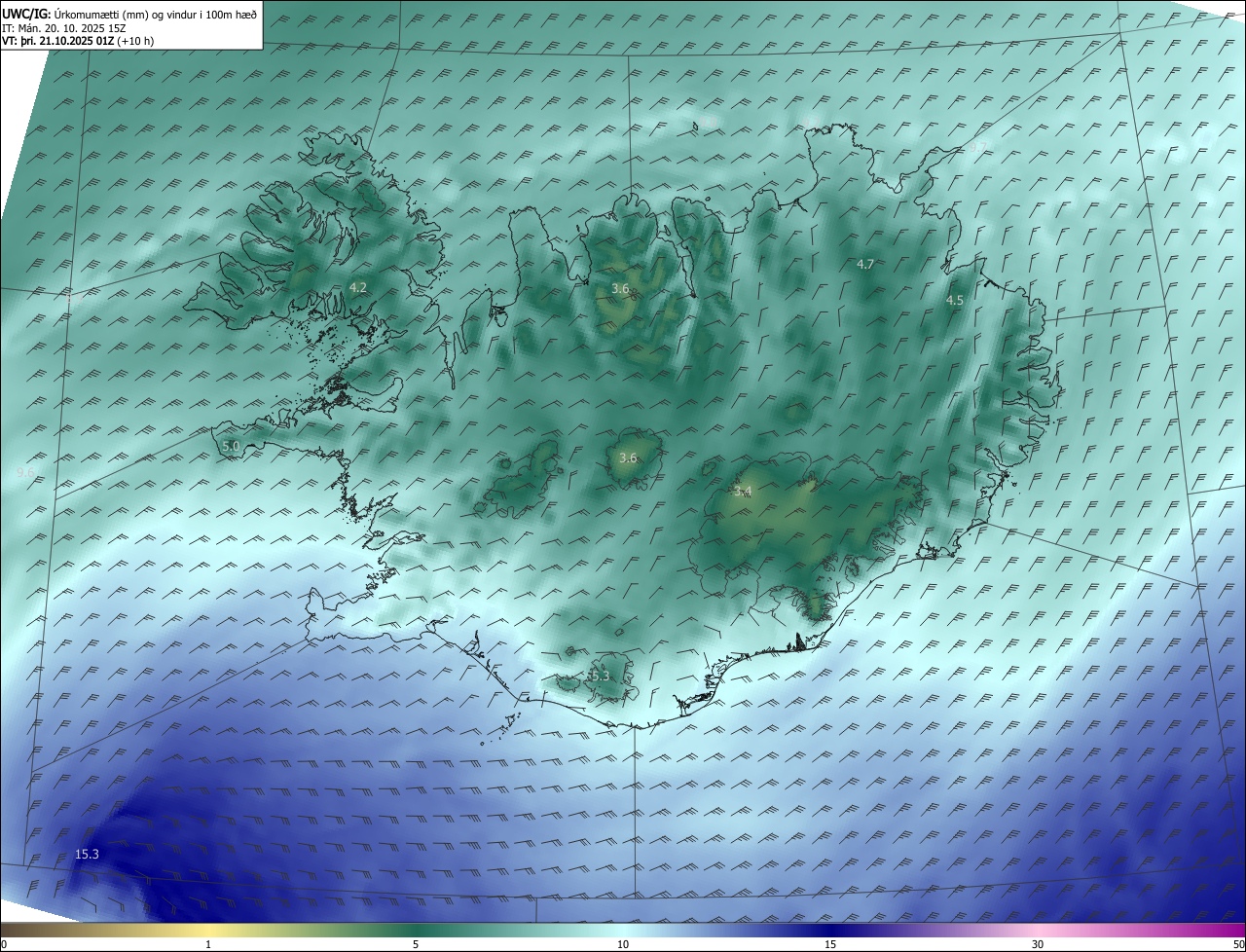Click the 5.3 value on the south coast glacier
Screen dimensions: 1246x952
point(600,676)
